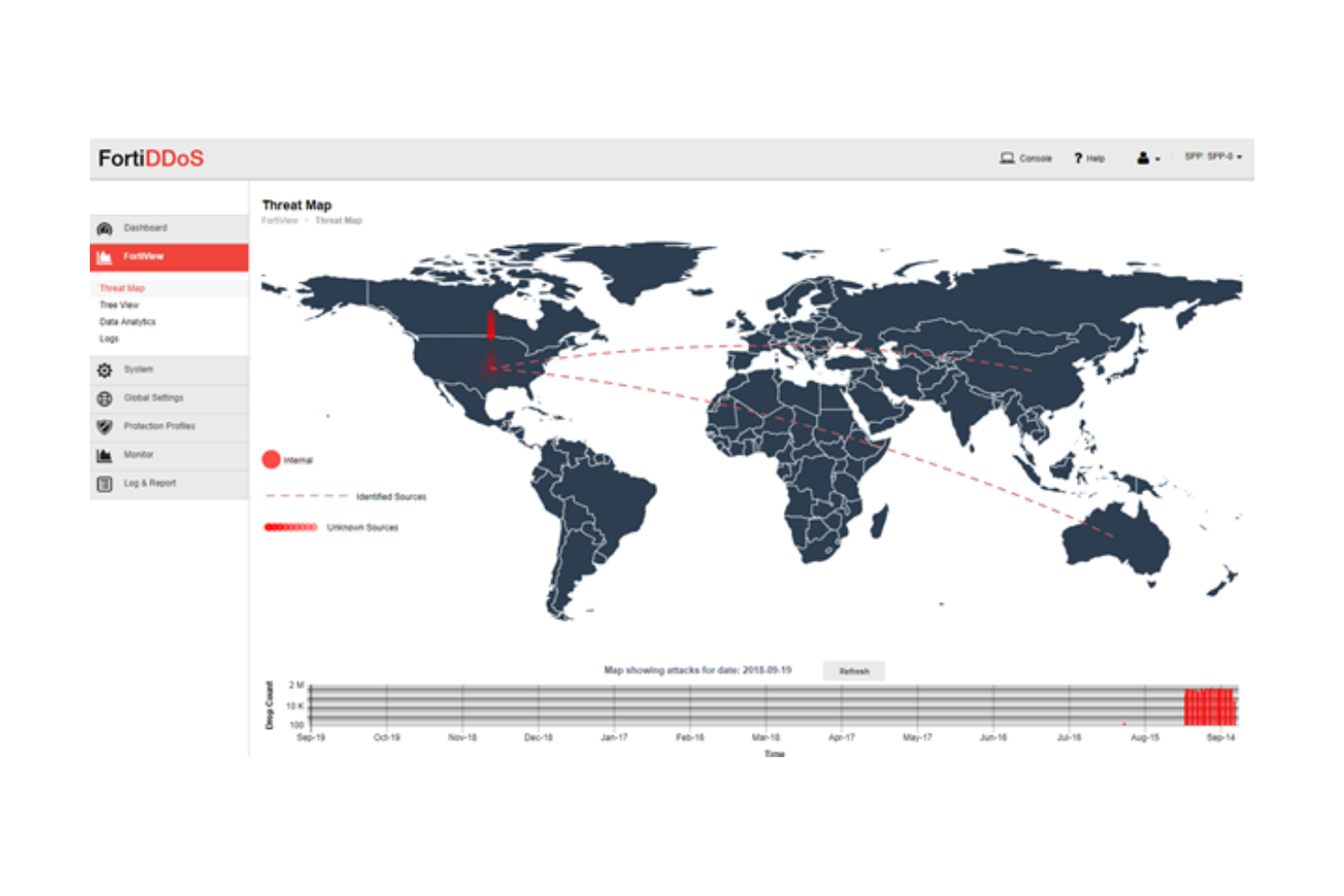The width and height of the screenshot is (1344, 896).
Task: Click the Jan-17 time axis label
Action: 614,738
